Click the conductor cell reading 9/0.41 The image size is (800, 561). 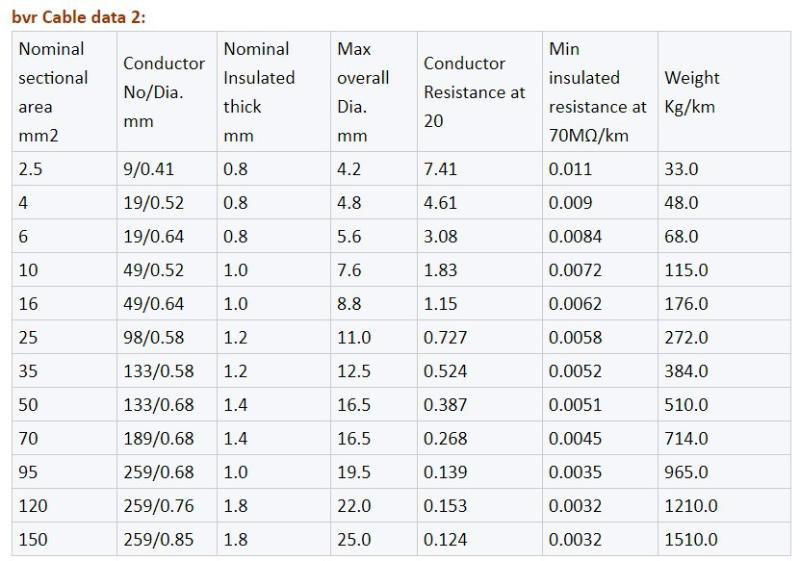coord(151,169)
